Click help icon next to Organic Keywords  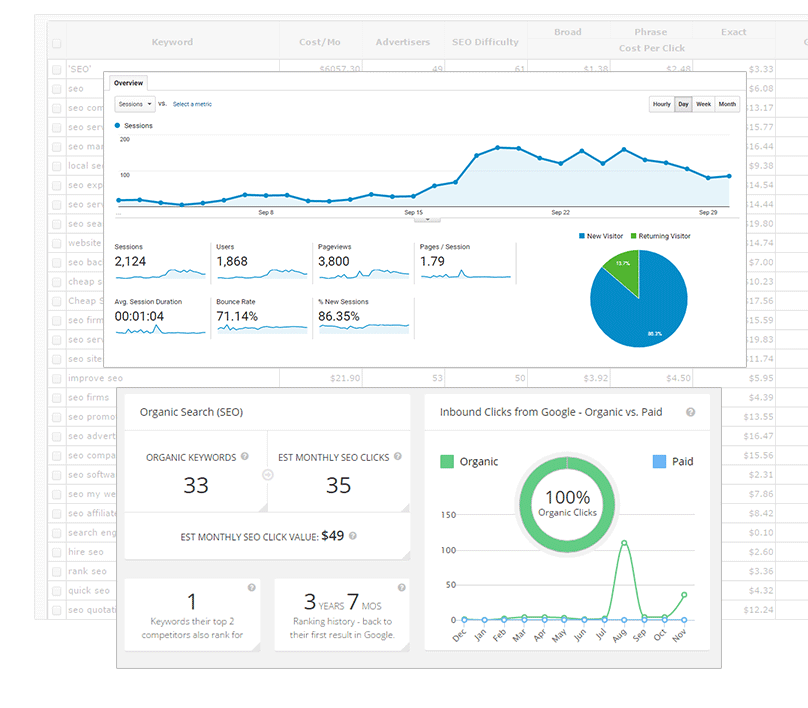click(245, 457)
